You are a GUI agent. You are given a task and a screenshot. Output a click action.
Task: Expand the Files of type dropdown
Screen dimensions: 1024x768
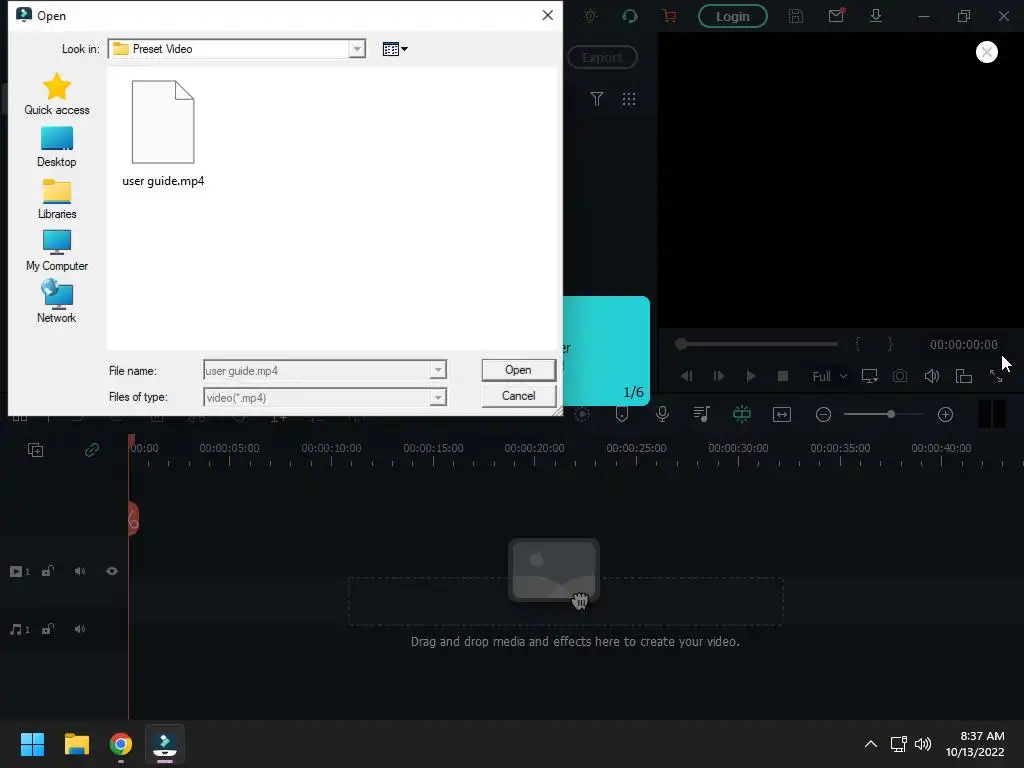pyautogui.click(x=438, y=397)
